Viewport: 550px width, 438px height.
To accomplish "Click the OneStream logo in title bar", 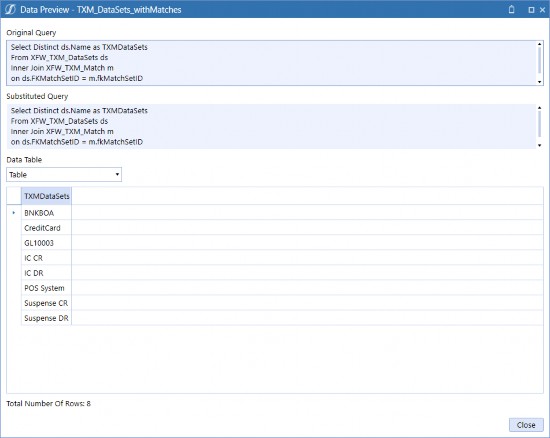I will [10, 9].
